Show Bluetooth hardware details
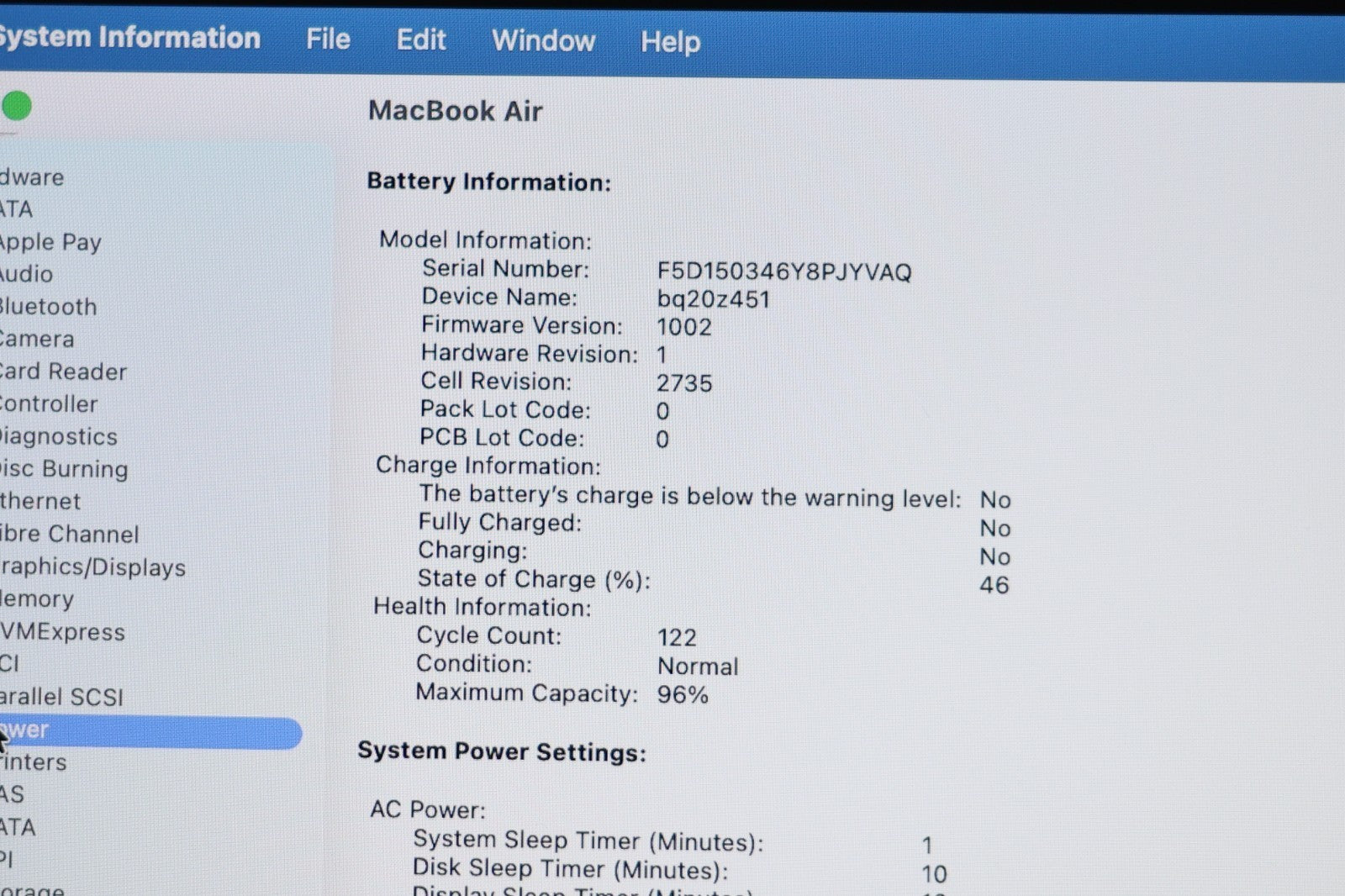The height and width of the screenshot is (896, 1345). tap(48, 307)
